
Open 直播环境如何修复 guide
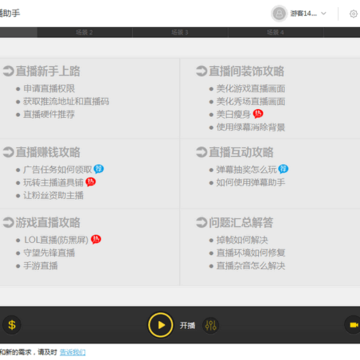251,253
